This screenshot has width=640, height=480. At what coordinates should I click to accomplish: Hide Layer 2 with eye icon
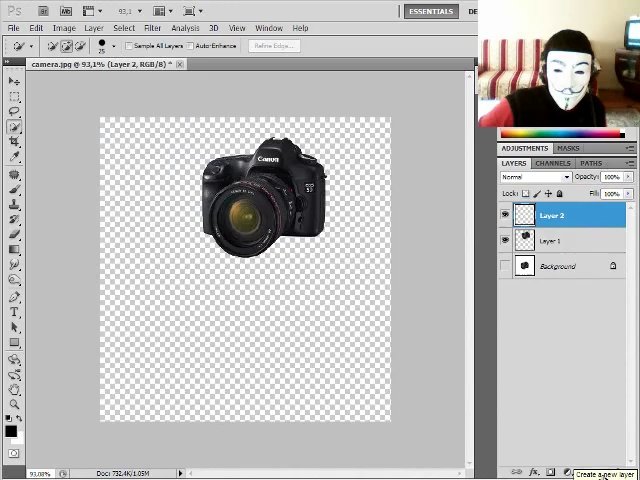(x=505, y=214)
